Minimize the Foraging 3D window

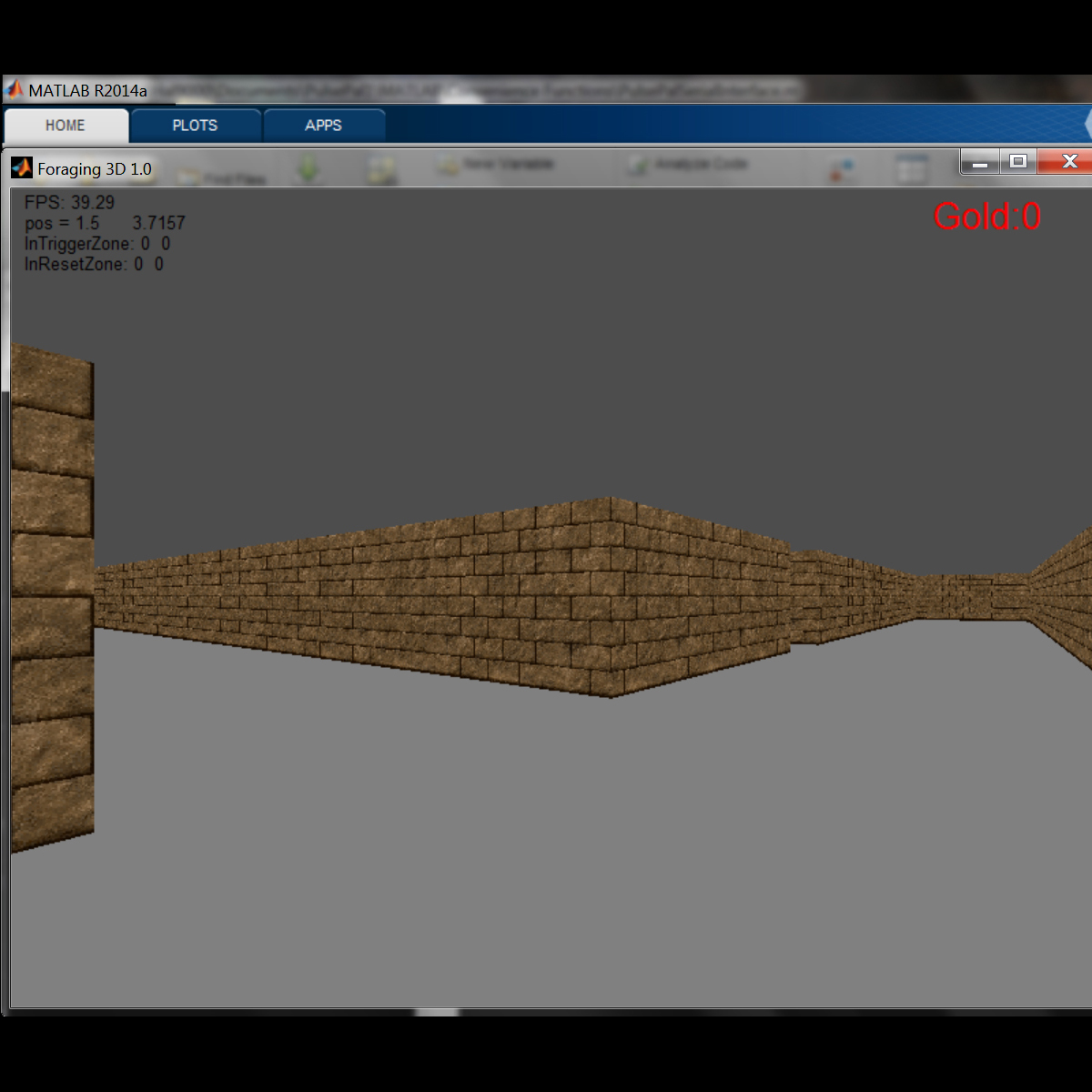click(x=980, y=162)
